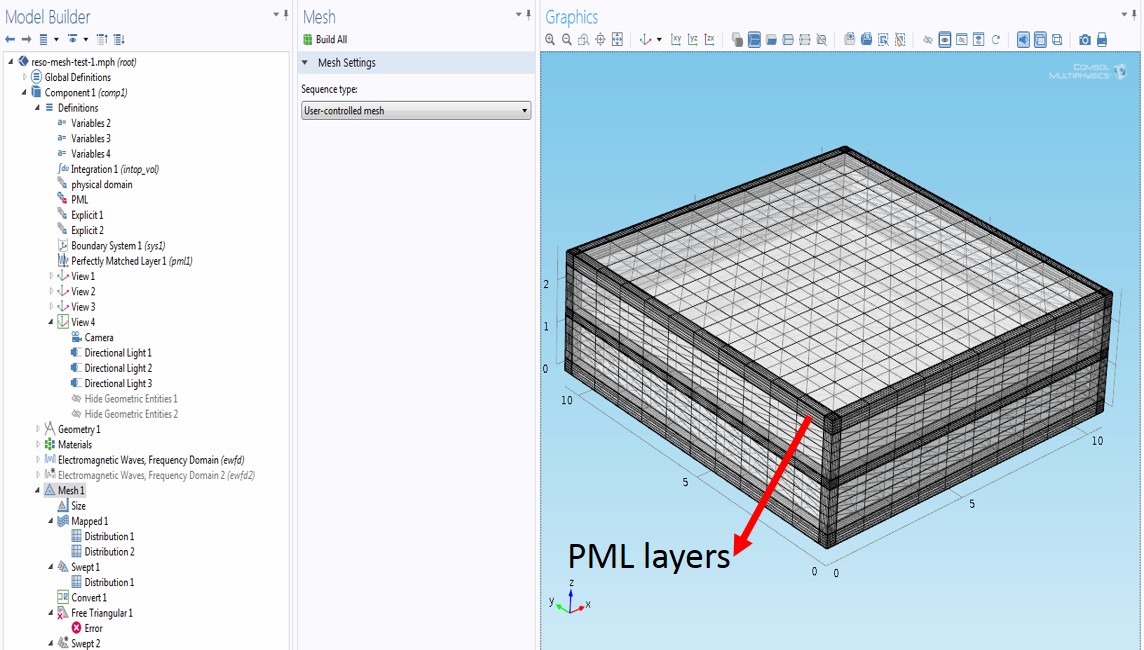Open the Go to Default View dropdown arrow
This screenshot has width=1144, height=650.
click(x=659, y=40)
